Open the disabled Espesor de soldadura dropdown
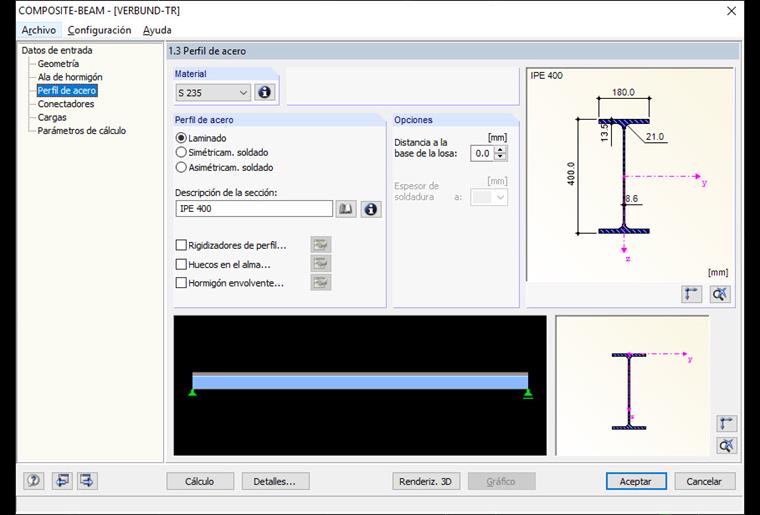Viewport: 760px width, 515px height. pos(489,197)
